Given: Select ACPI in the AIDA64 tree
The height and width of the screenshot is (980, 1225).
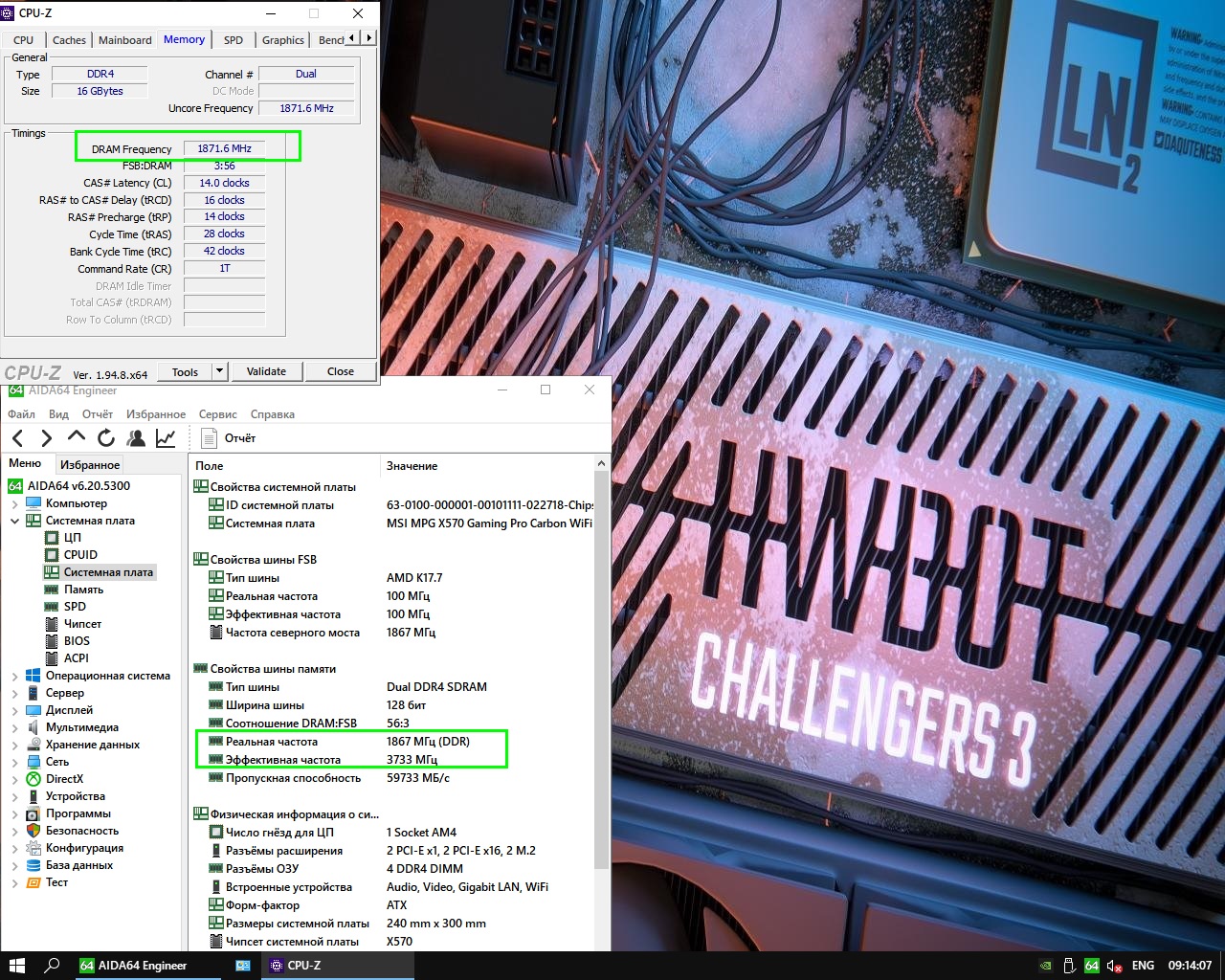Looking at the screenshot, I should tap(76, 658).
